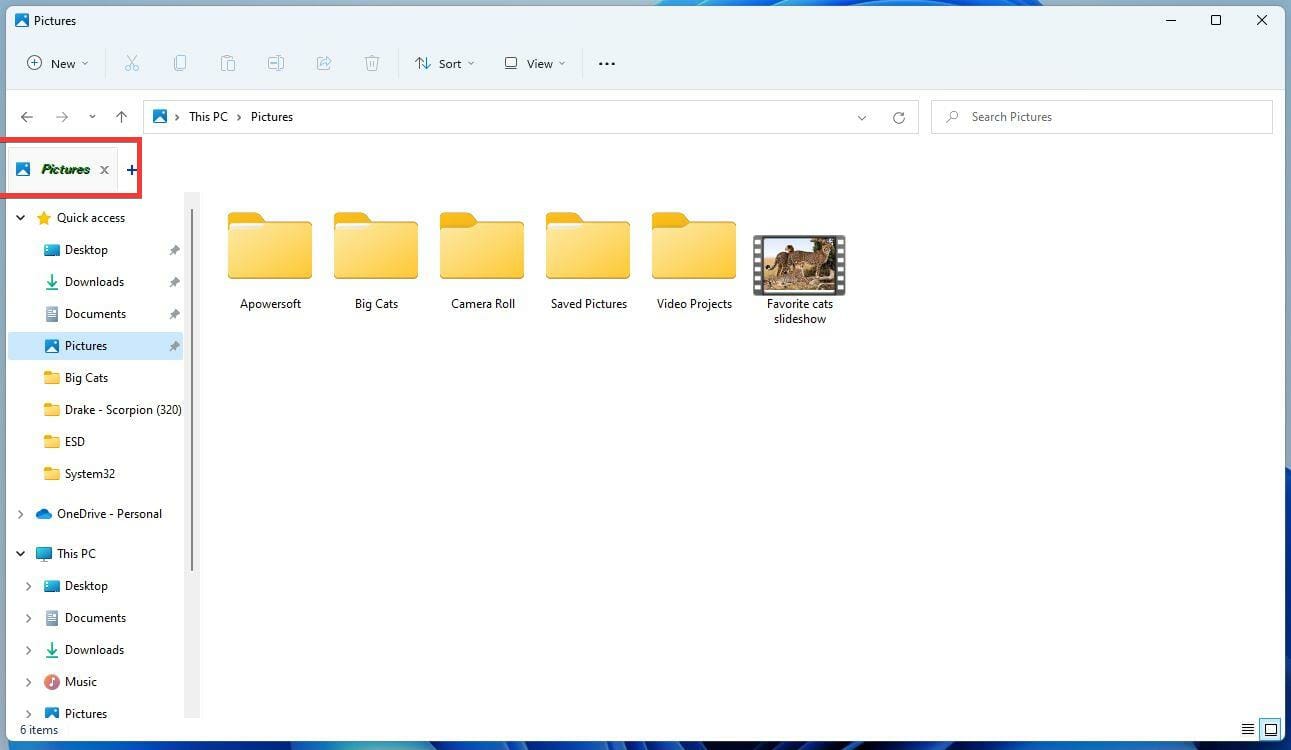Open the Big Cats folder in the sidebar
1291x750 pixels.
pos(88,377)
